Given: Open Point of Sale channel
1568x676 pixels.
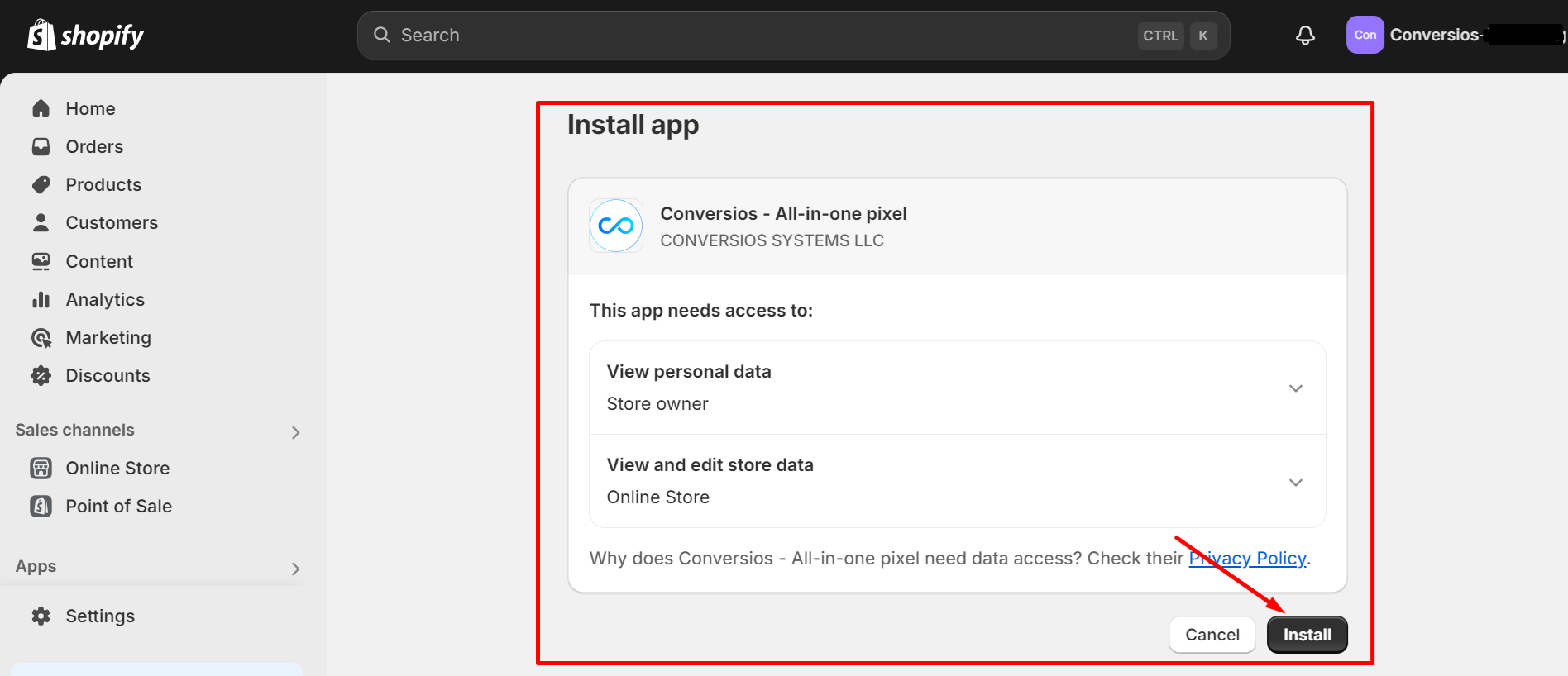Looking at the screenshot, I should [118, 506].
